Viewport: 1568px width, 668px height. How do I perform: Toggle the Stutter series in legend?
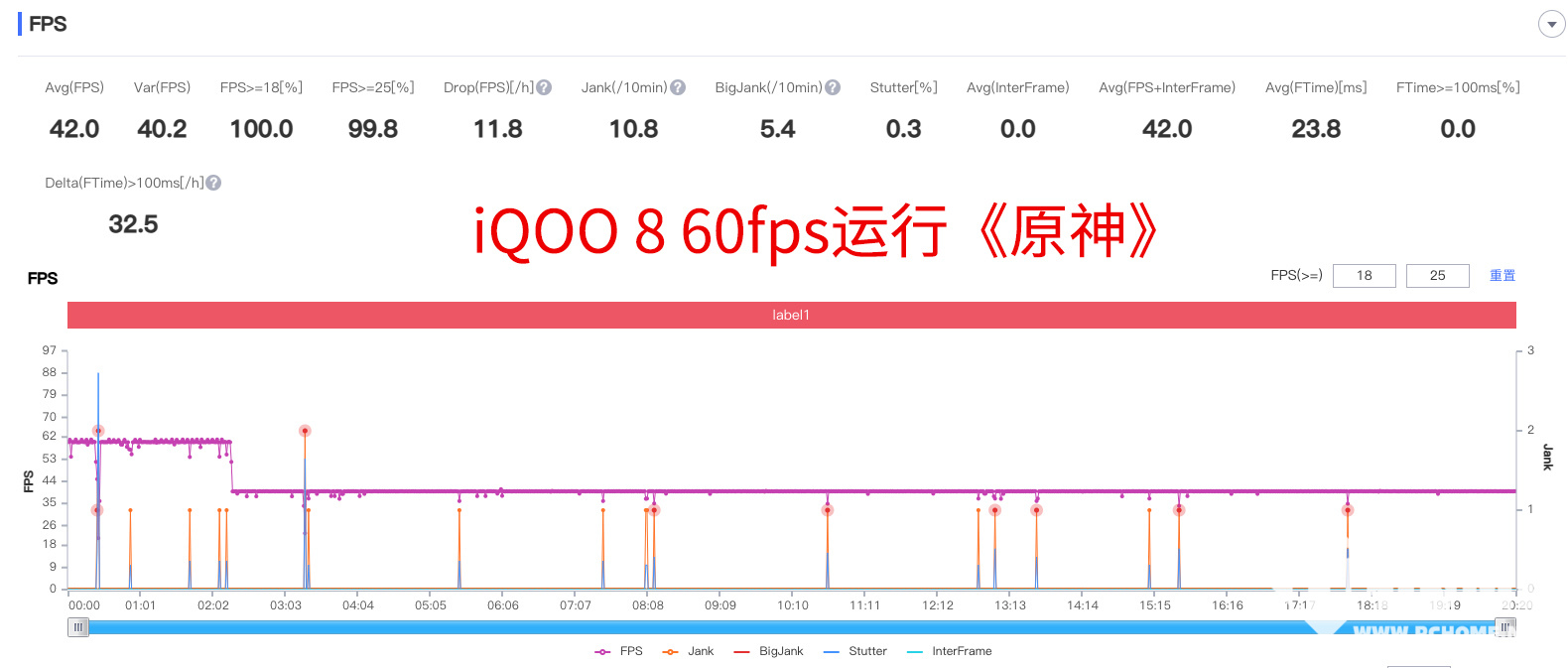point(855,651)
